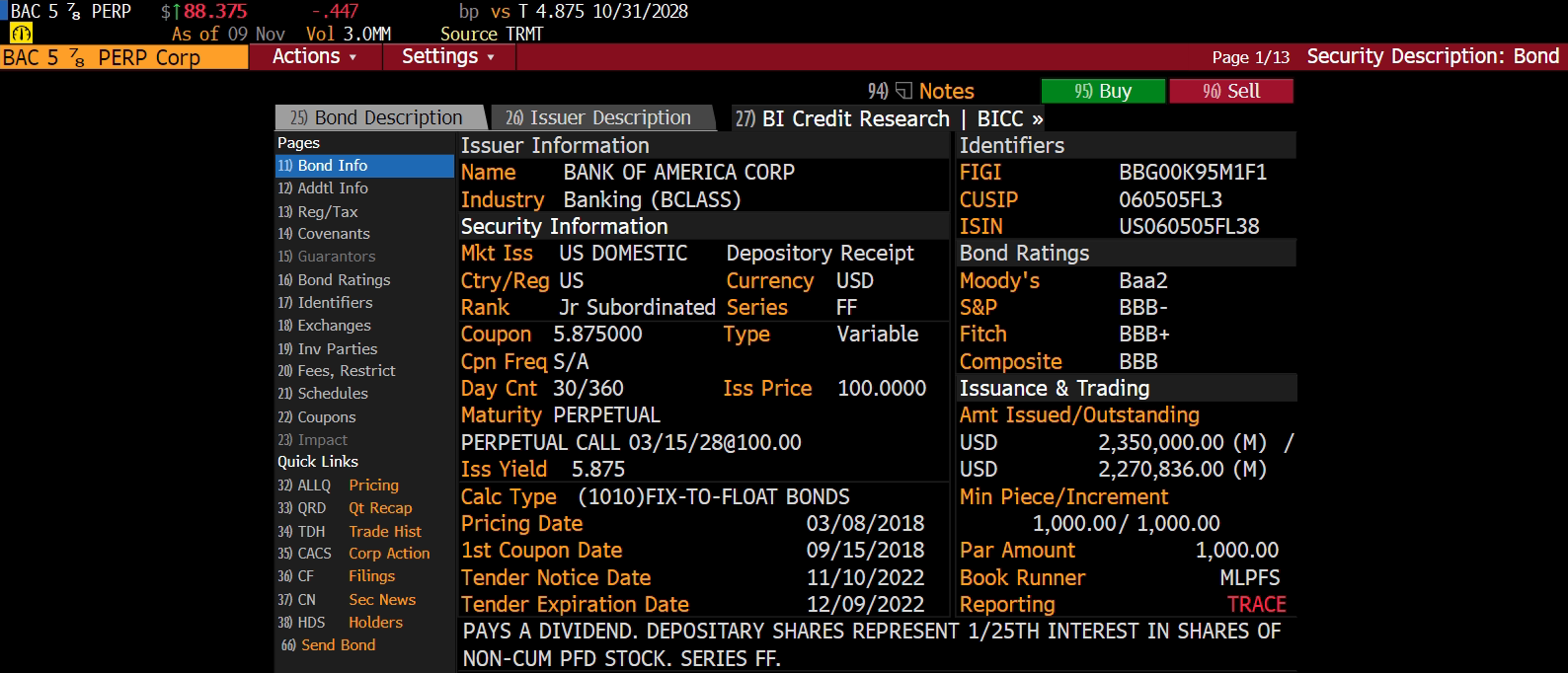Click the Tender Notice Date value 11/10/2022
Screen dimensions: 1568x673
(866, 578)
